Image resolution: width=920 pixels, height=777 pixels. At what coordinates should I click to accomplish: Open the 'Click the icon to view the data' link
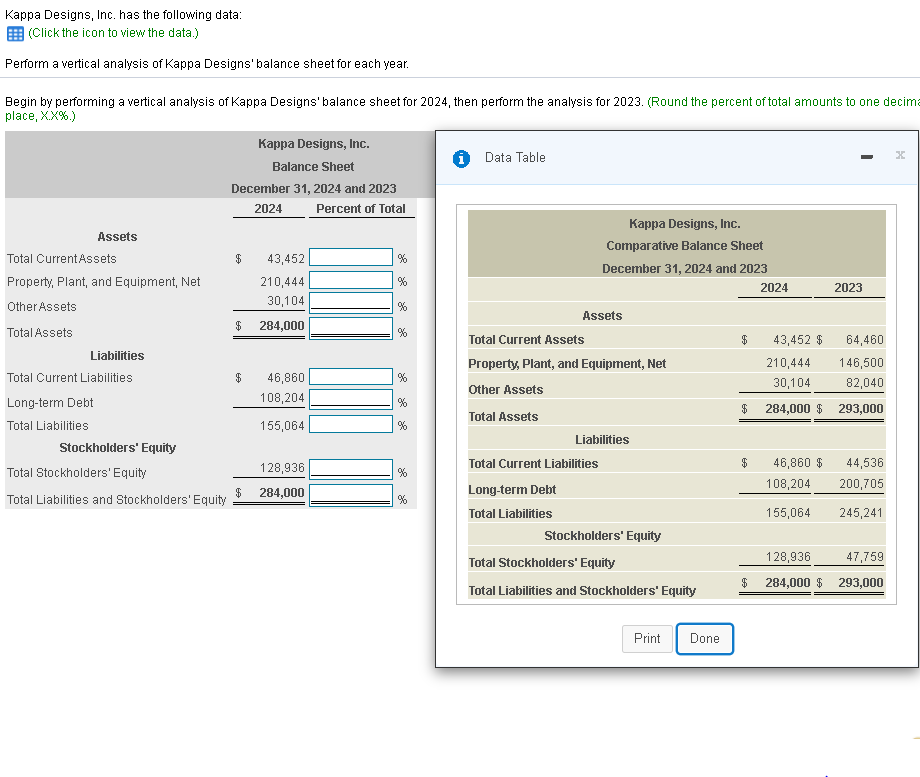point(113,33)
